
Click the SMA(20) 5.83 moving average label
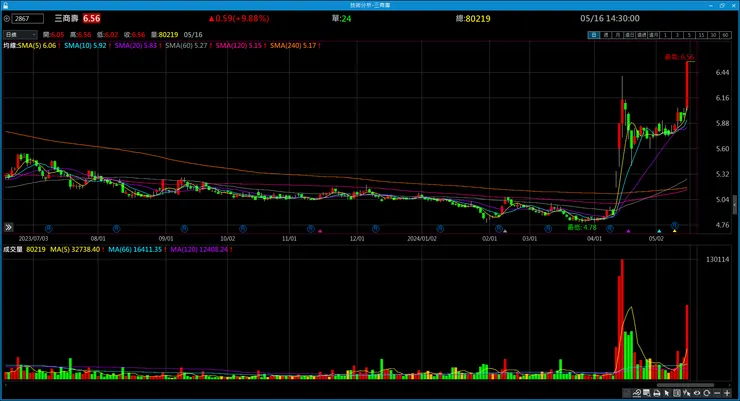135,45
